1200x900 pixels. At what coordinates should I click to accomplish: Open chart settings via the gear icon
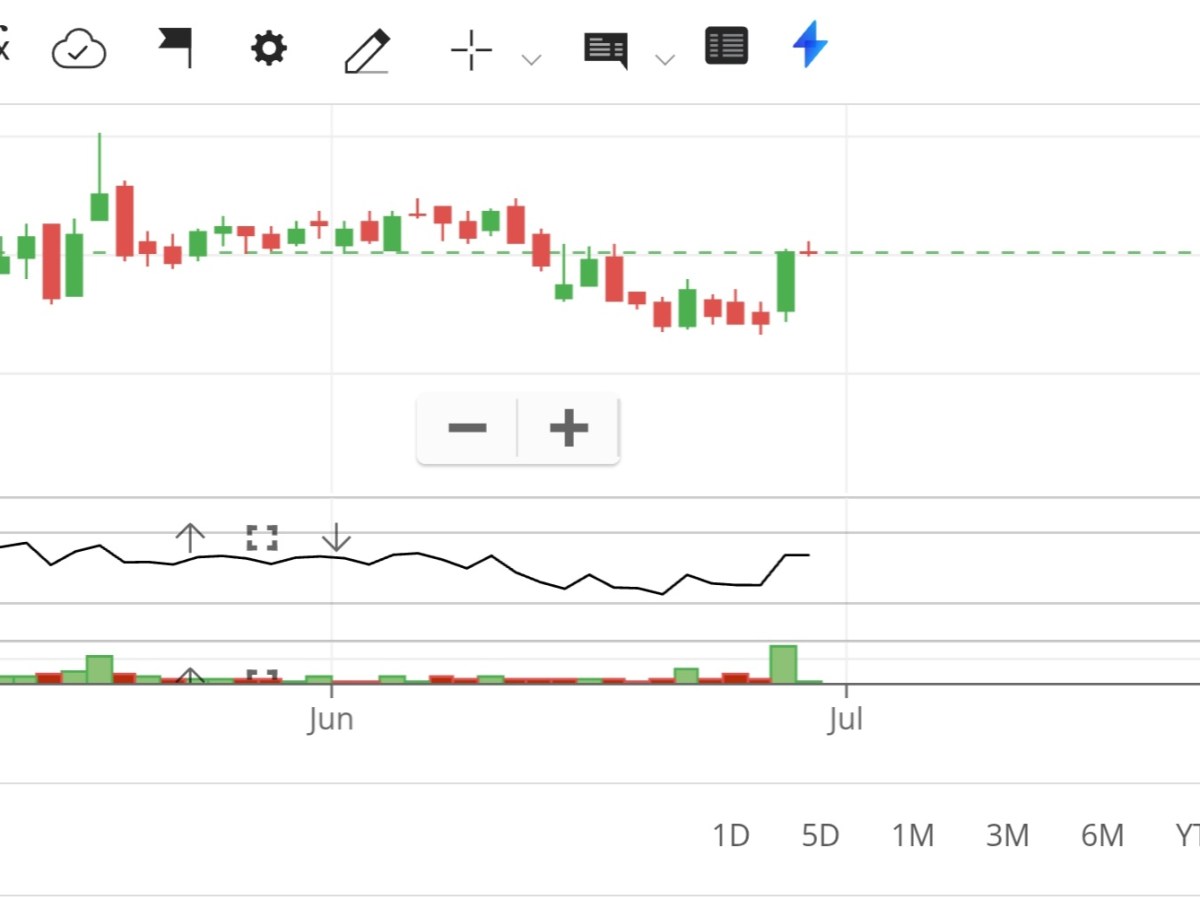tap(266, 46)
